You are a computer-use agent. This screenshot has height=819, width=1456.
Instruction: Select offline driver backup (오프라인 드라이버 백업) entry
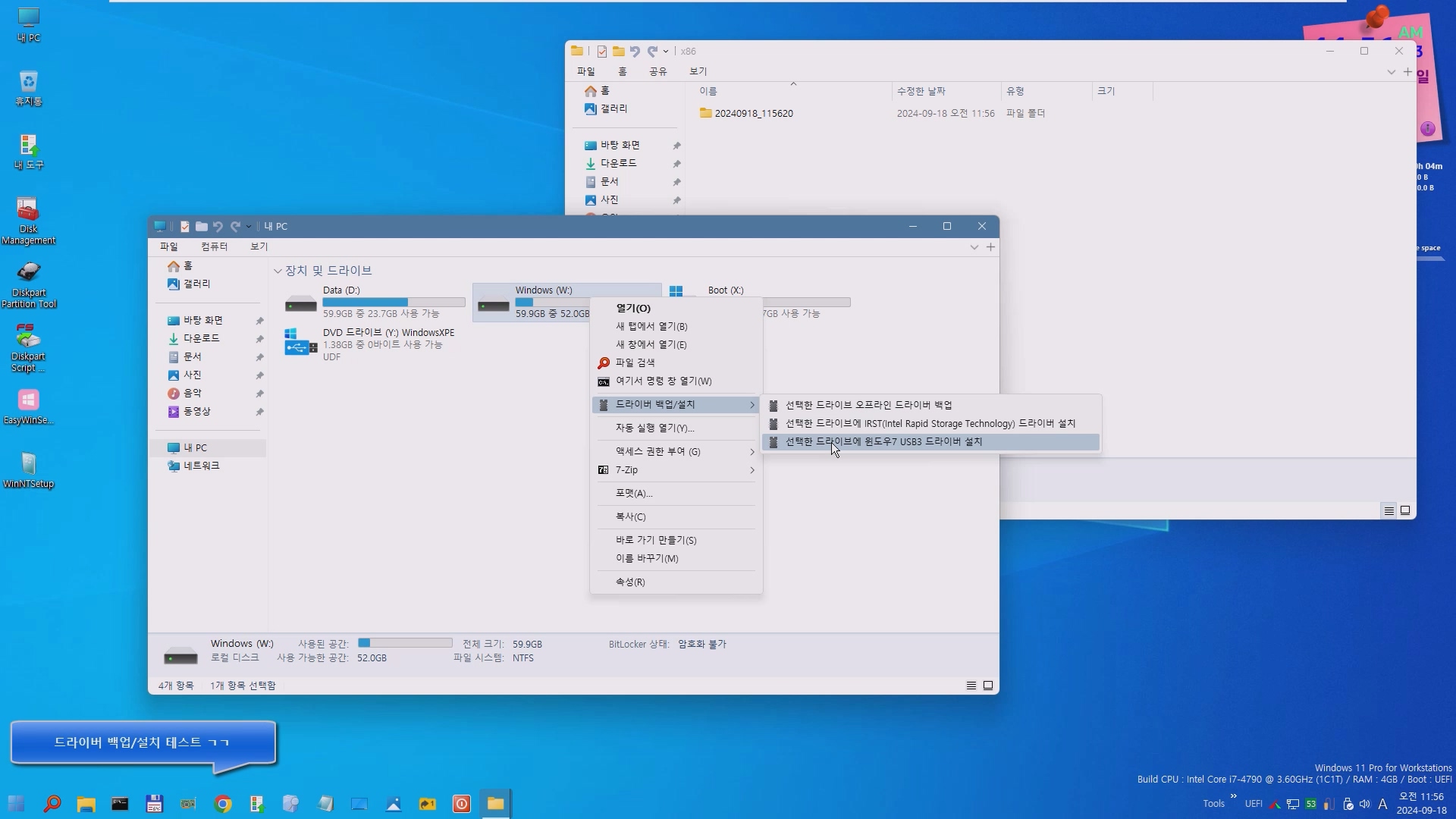pos(868,405)
